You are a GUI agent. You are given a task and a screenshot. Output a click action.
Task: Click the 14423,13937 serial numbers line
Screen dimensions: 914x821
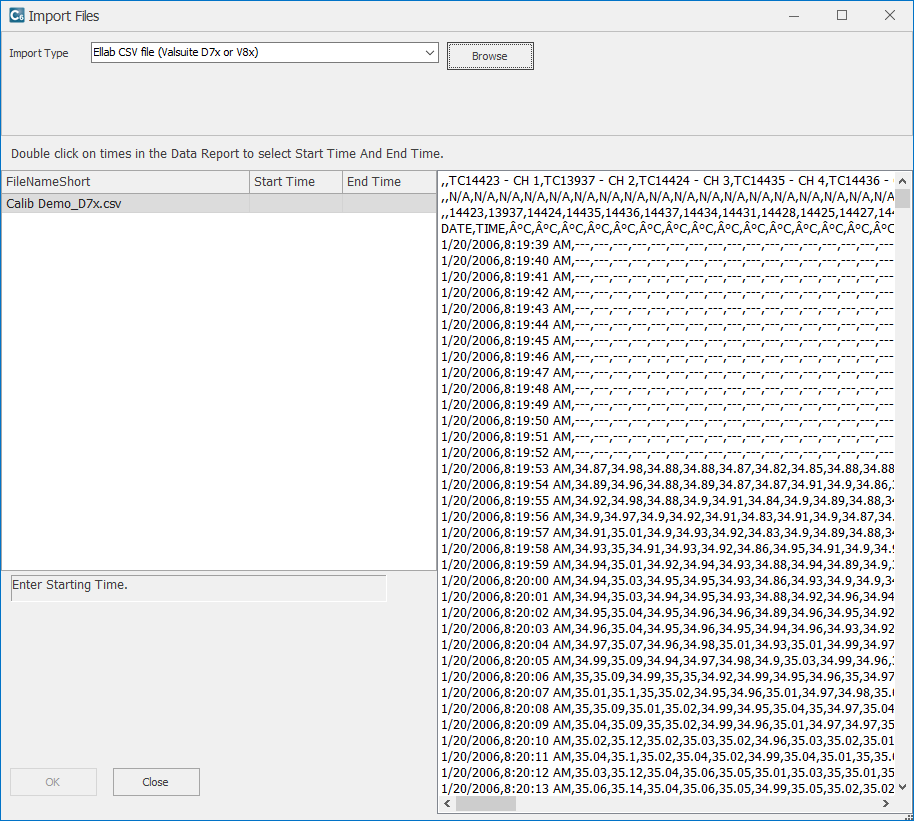[667, 213]
